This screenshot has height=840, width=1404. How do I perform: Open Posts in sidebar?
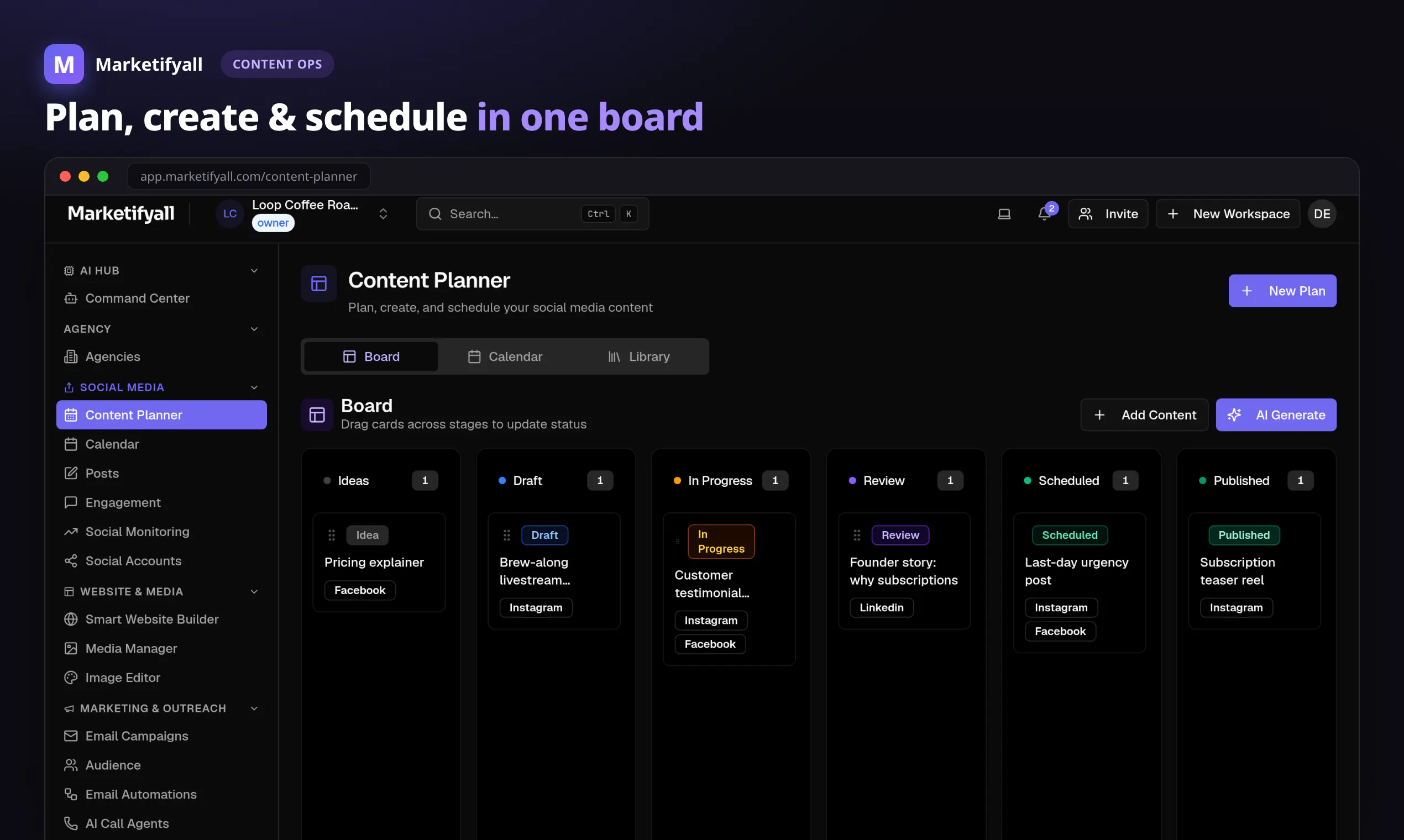coord(161,473)
